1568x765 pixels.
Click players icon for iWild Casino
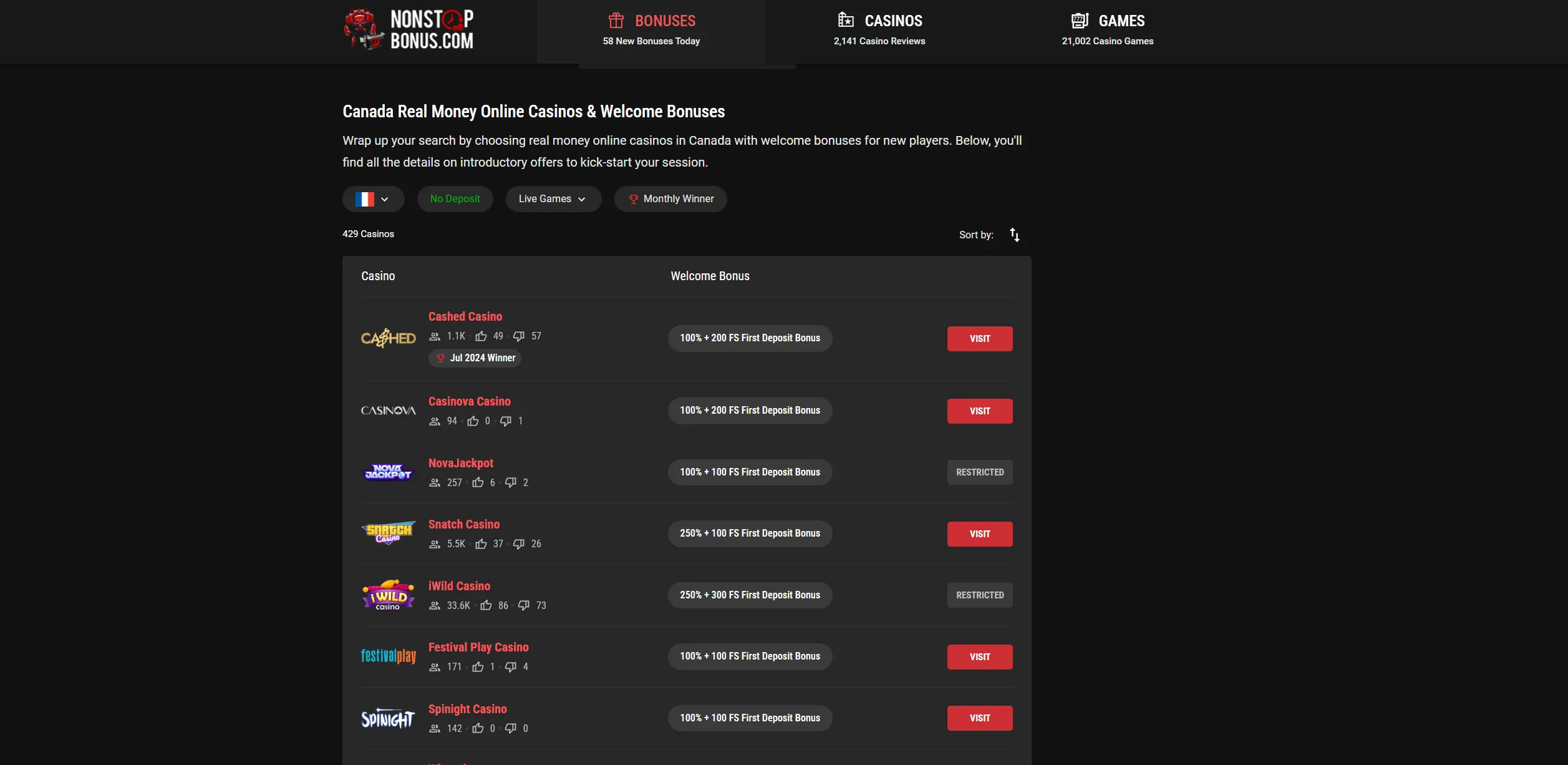435,606
